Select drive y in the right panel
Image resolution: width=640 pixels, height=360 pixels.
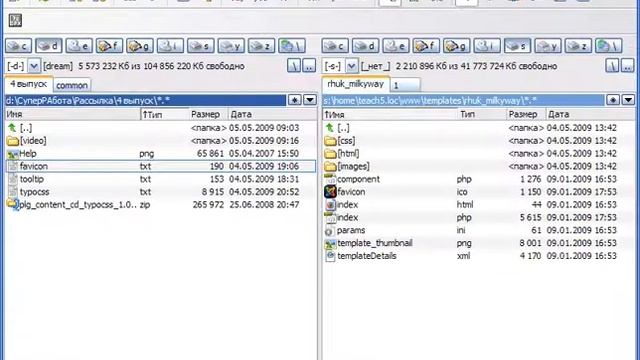(x=548, y=46)
